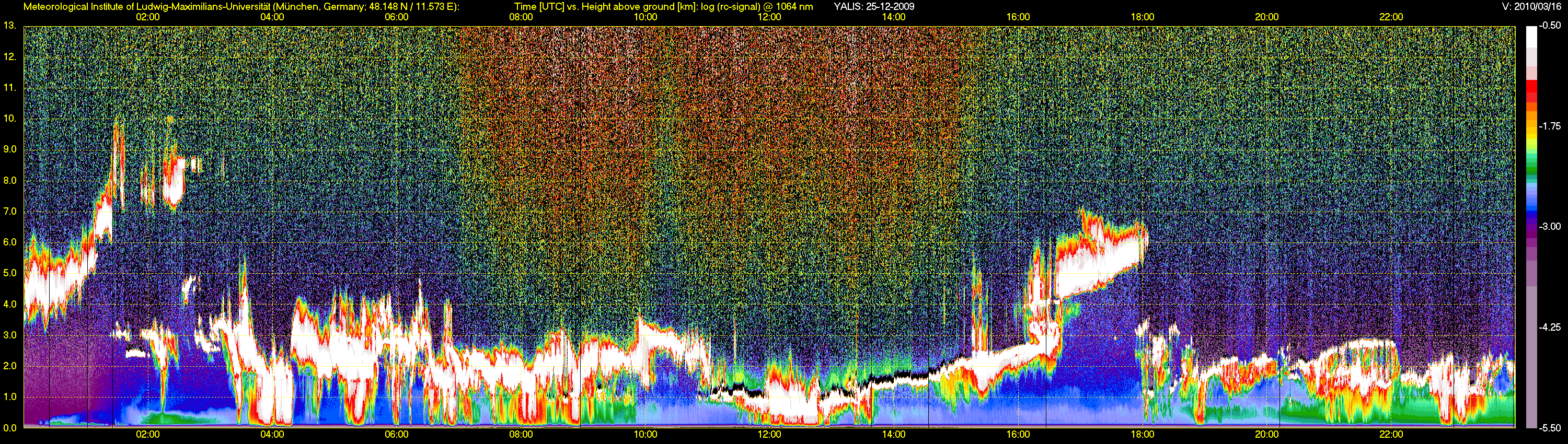
Task: Click the 3.0 height axis label
Action: (10, 335)
